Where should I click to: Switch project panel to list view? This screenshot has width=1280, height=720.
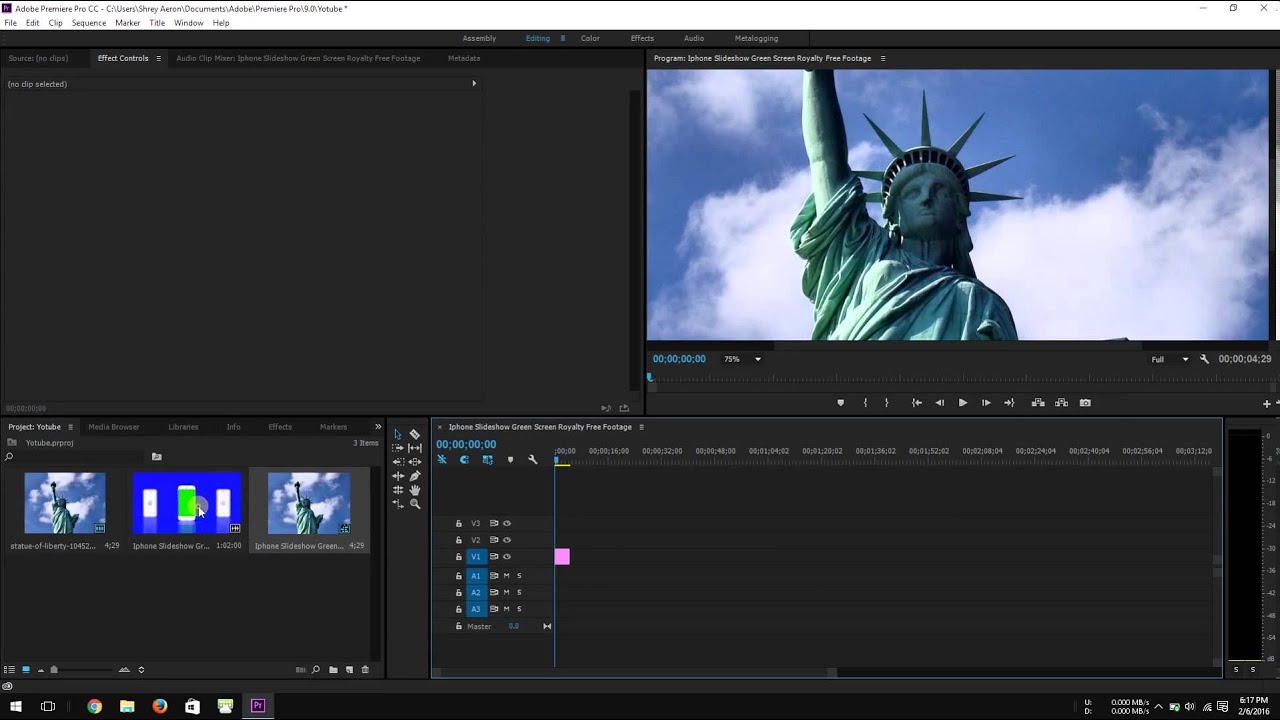[10, 670]
